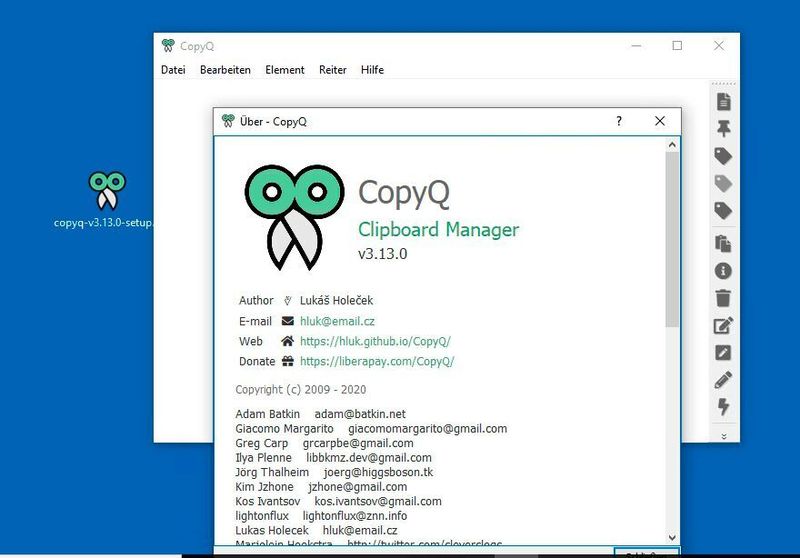Image resolution: width=800 pixels, height=558 pixels.
Task: Open the Datei menu
Action: tap(173, 70)
